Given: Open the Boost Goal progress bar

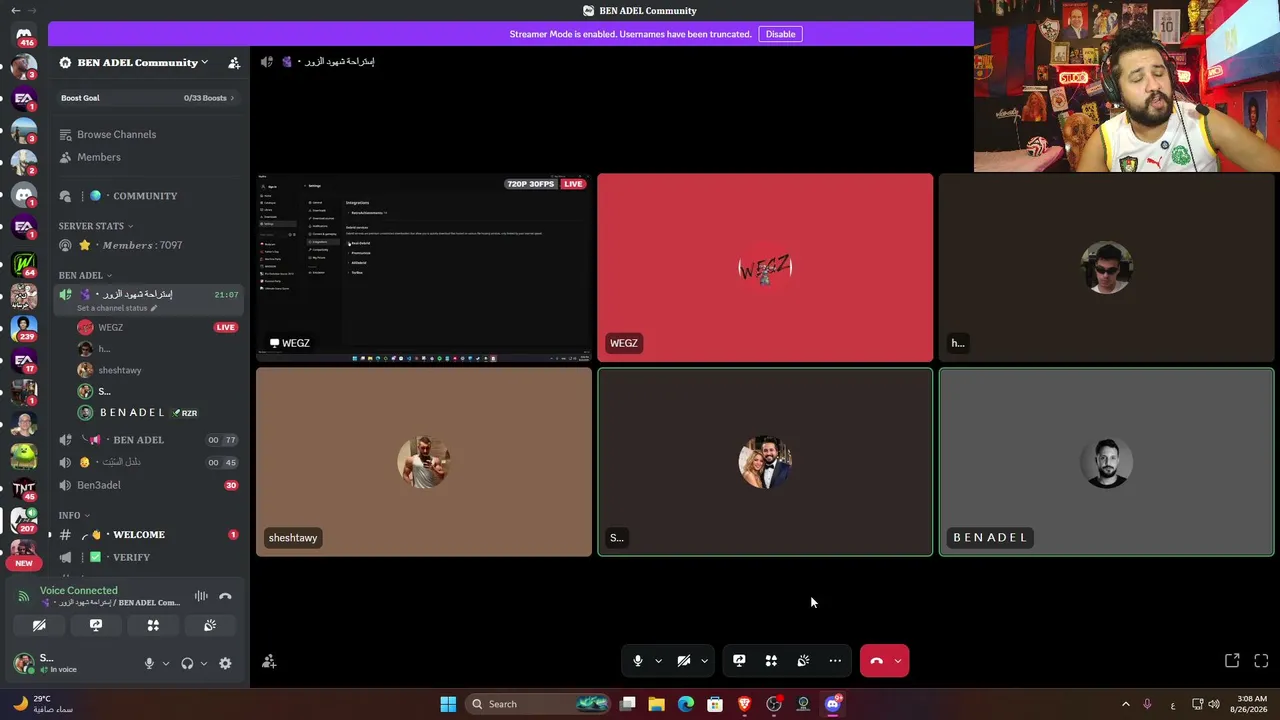Looking at the screenshot, I should click(148, 98).
